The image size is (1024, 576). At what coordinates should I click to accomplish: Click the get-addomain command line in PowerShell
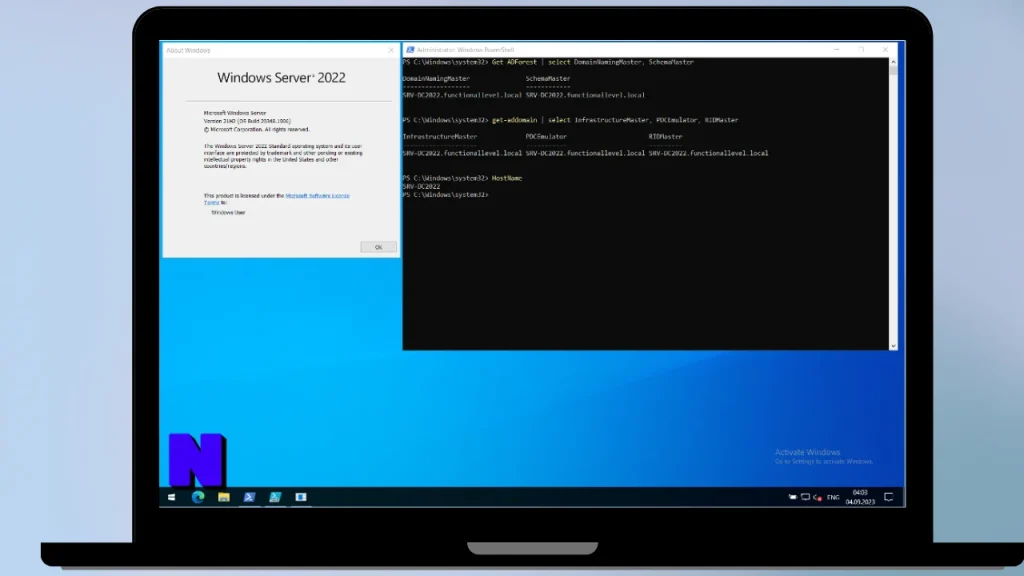pyautogui.click(x=571, y=120)
